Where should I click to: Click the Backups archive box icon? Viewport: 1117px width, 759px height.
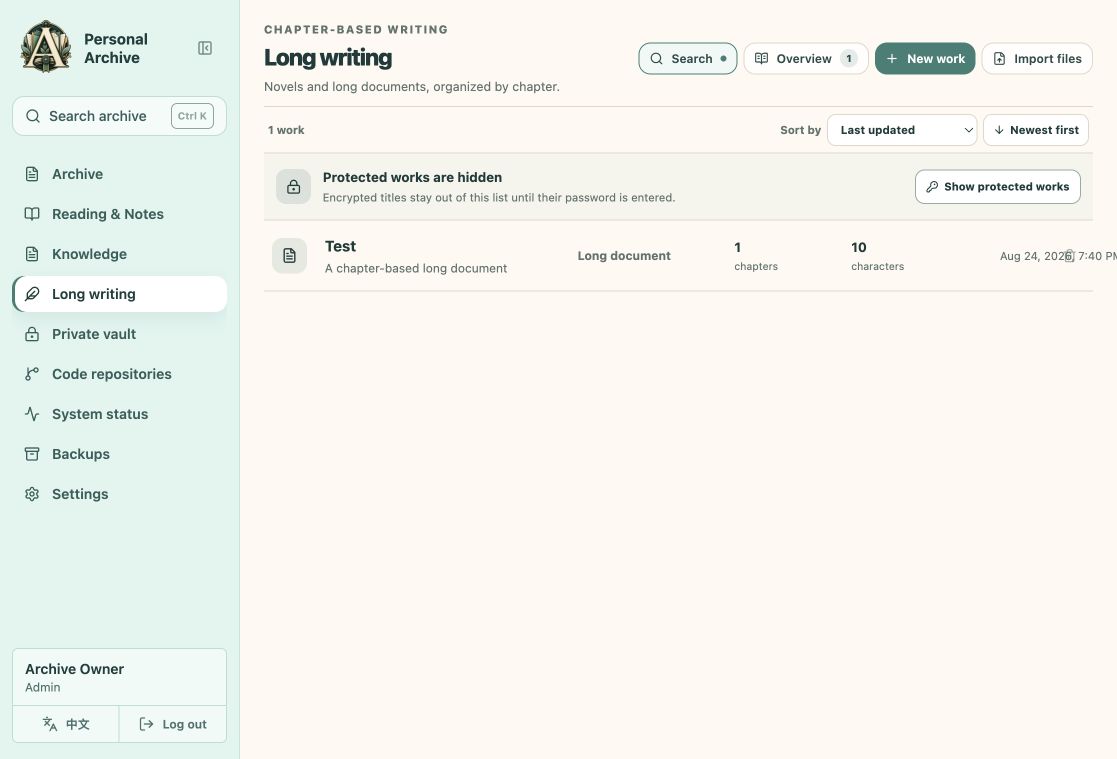pos(32,454)
